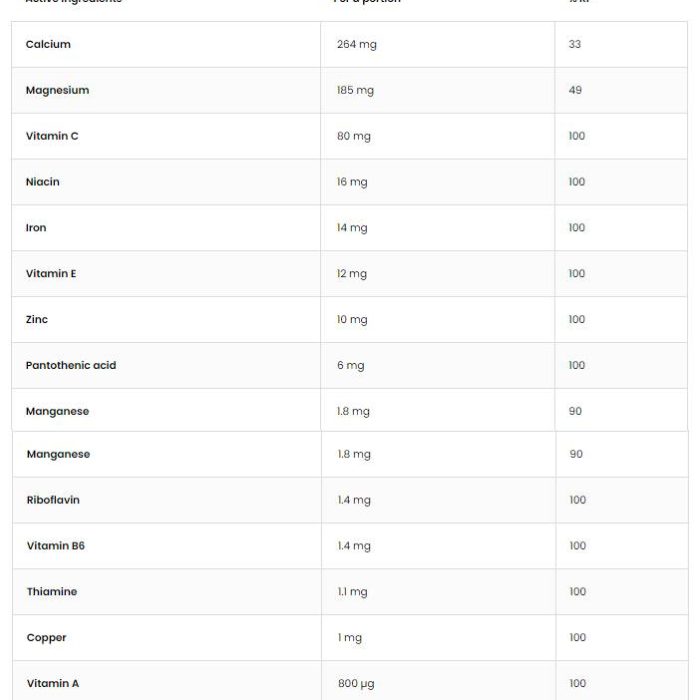Image resolution: width=700 pixels, height=700 pixels.
Task: Click the 33 percent value for Calcium
Action: [x=575, y=44]
